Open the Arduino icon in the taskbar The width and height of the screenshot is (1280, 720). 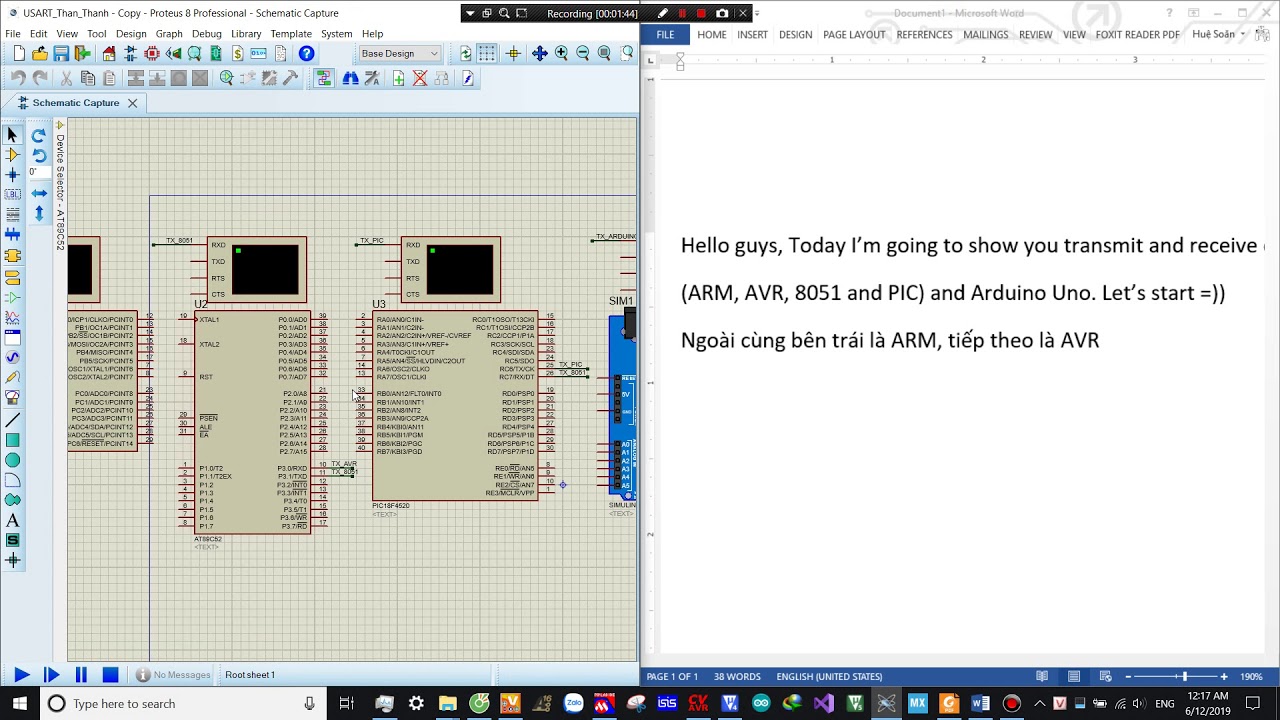tap(761, 704)
